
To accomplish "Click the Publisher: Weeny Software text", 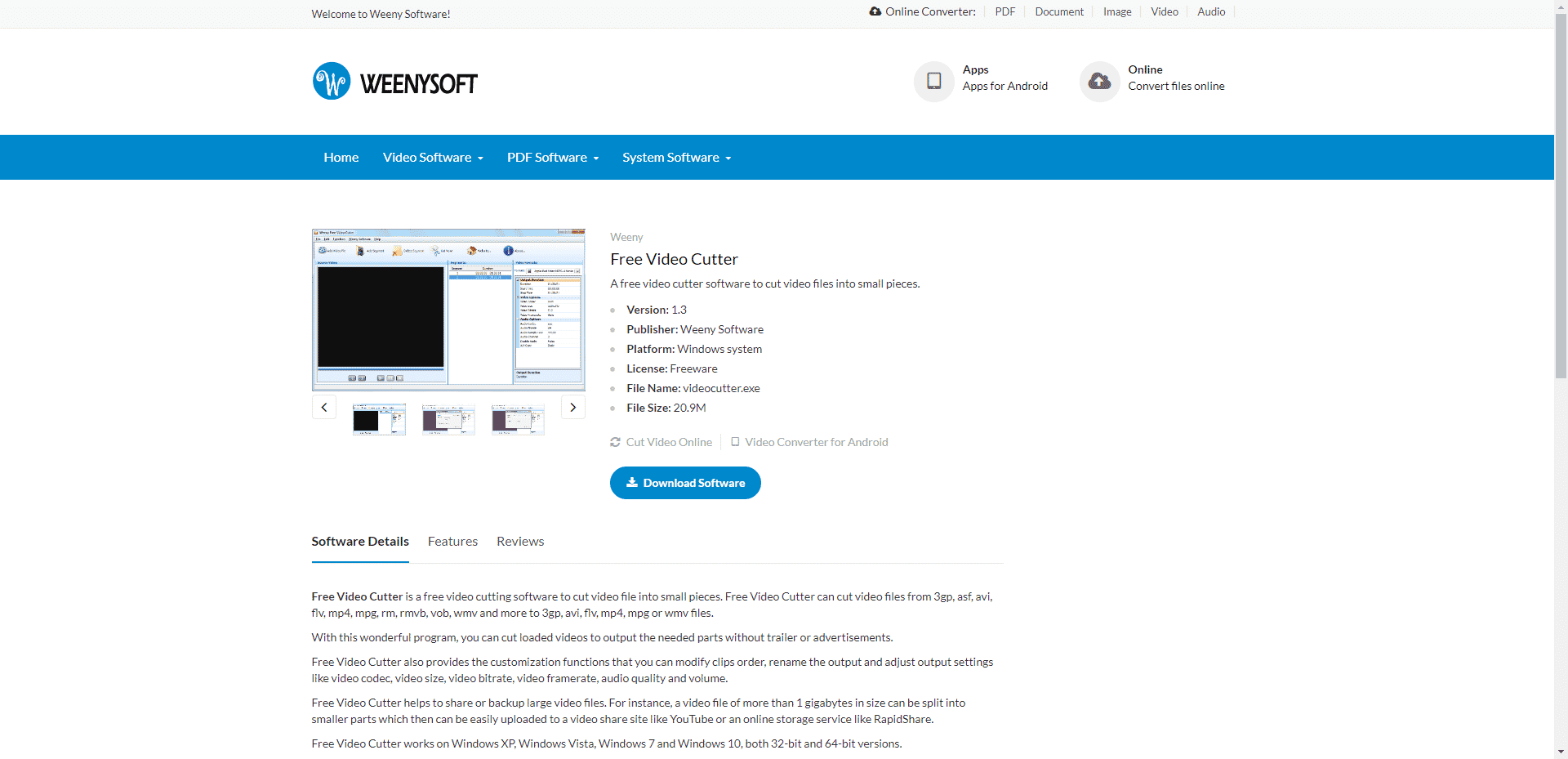I will (x=695, y=329).
